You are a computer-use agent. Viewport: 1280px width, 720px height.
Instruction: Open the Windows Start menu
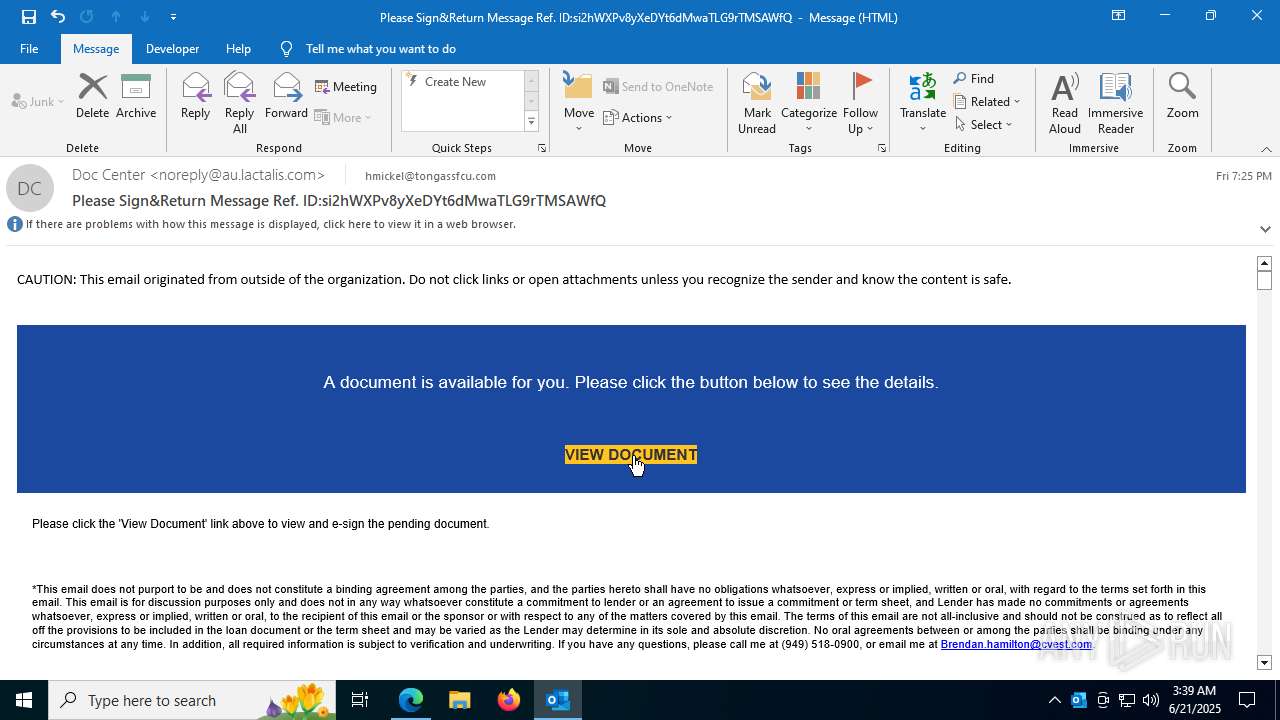[x=24, y=700]
